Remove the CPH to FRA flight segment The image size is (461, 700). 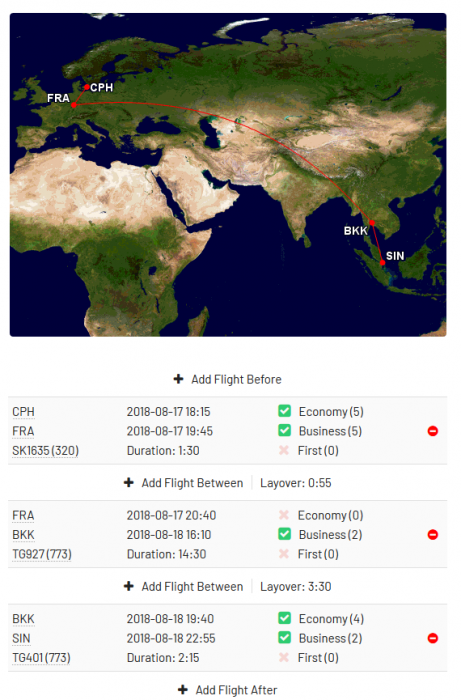tap(432, 431)
